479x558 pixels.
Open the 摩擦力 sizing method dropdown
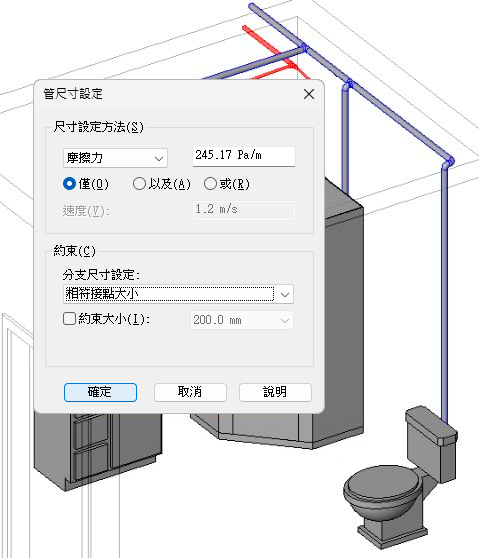pos(115,158)
